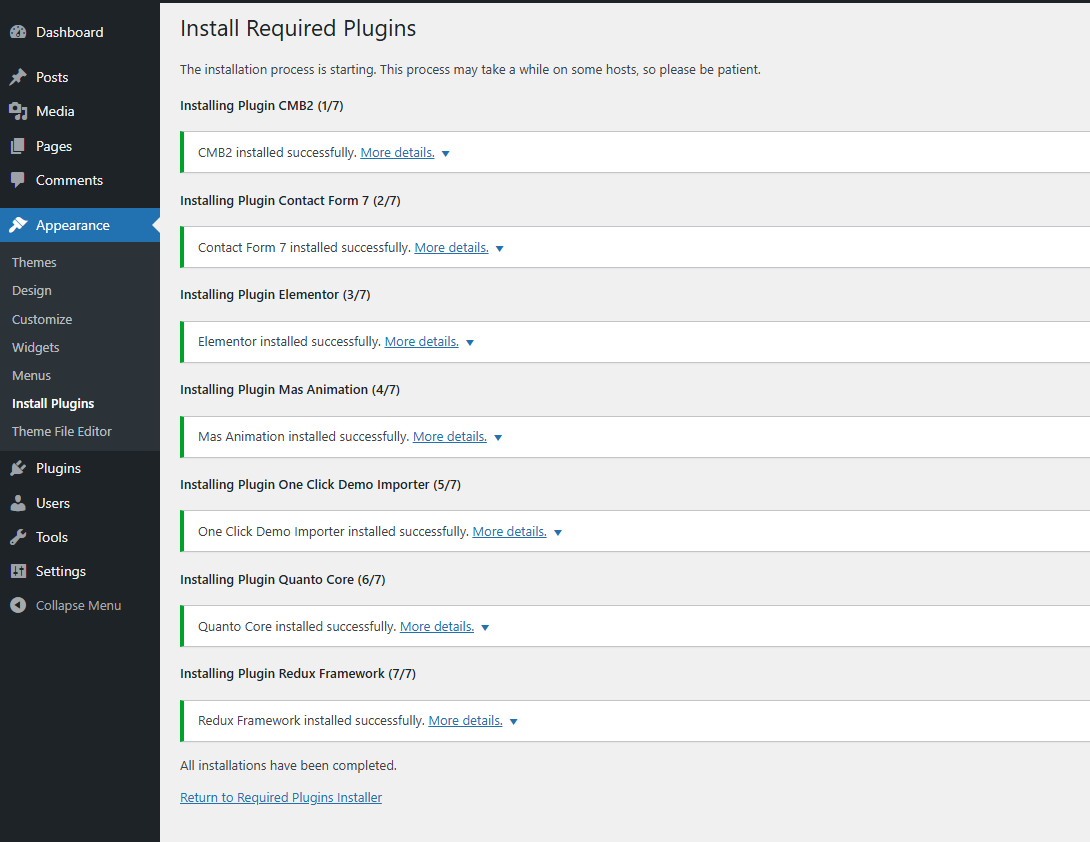
Task: Click 'Installing Plugin Redux Framework (7/7)' text
Action: click(x=298, y=674)
